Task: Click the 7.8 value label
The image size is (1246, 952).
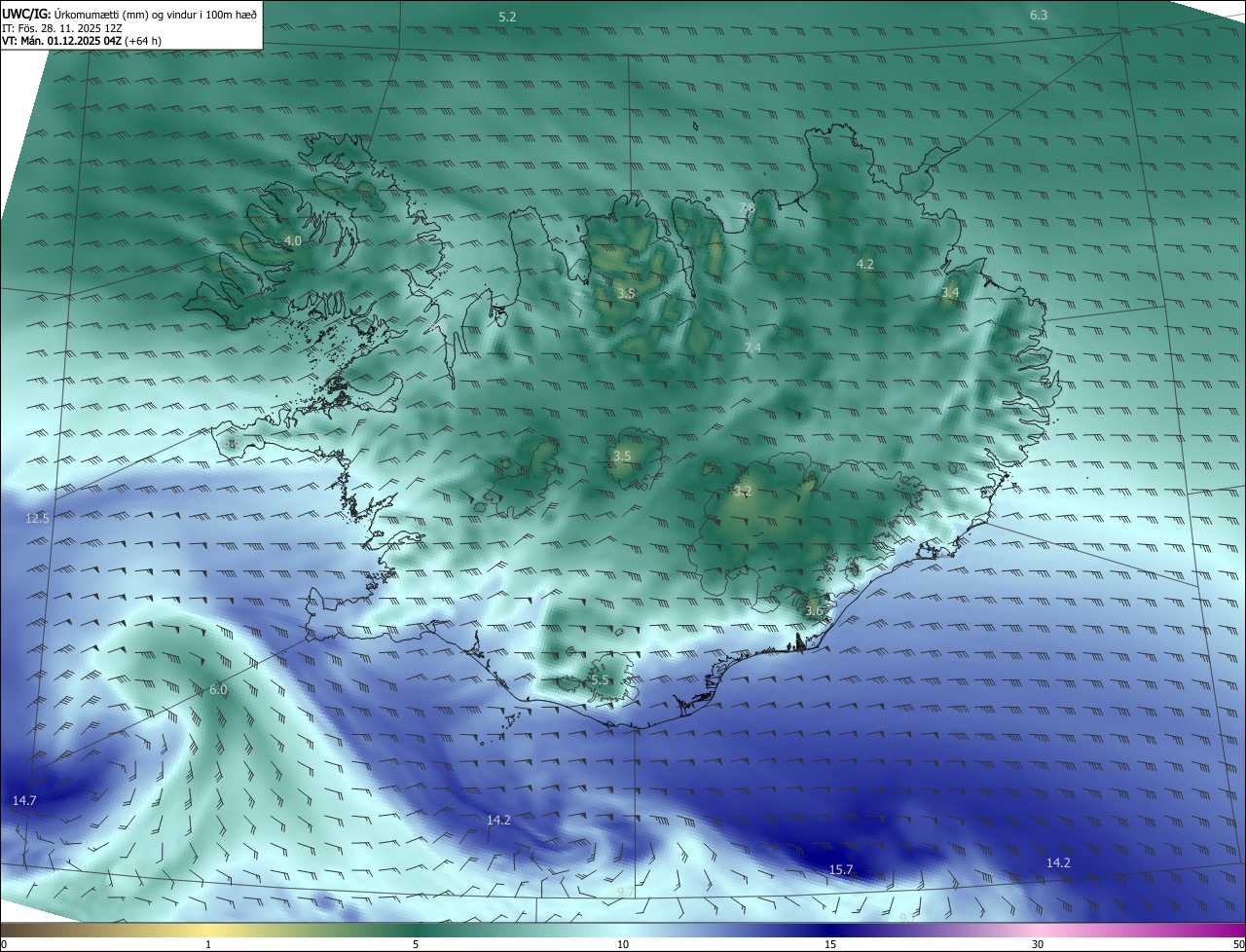Action: coord(748,208)
